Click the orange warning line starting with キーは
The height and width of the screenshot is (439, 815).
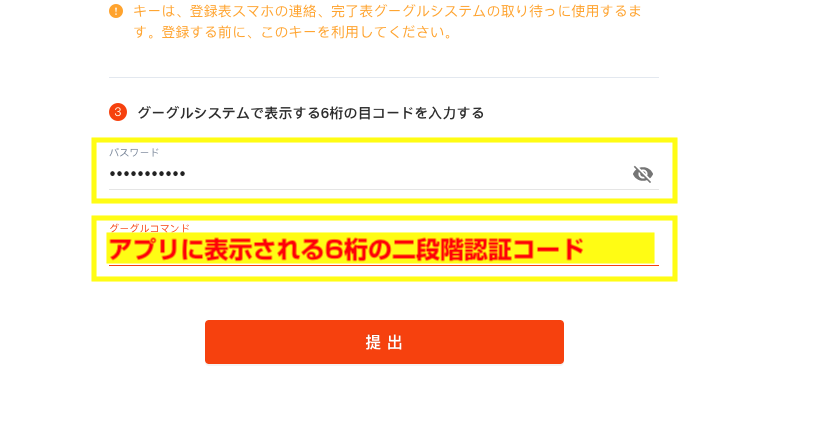coord(387,11)
